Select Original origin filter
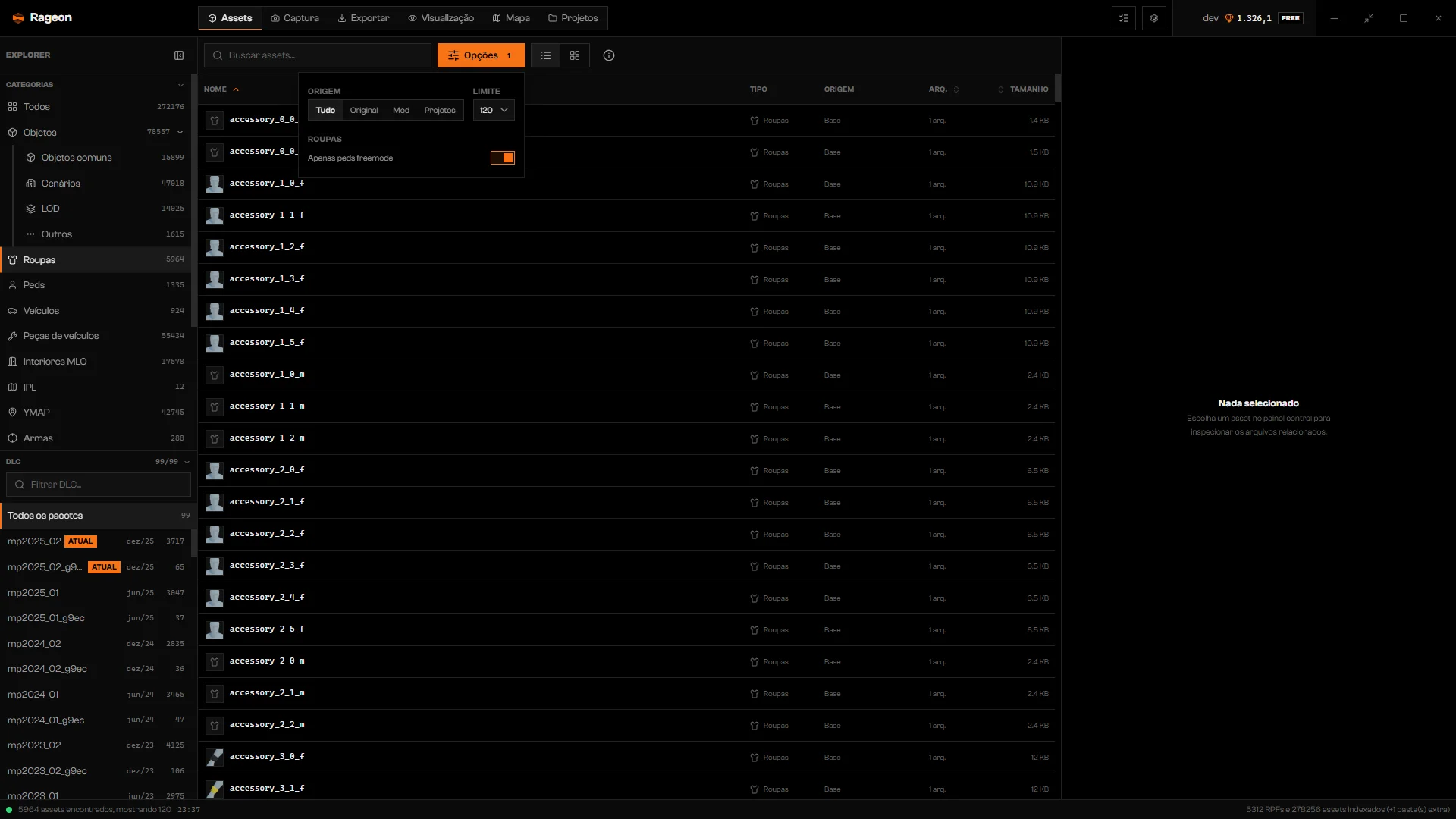The width and height of the screenshot is (1456, 819). 364,110
